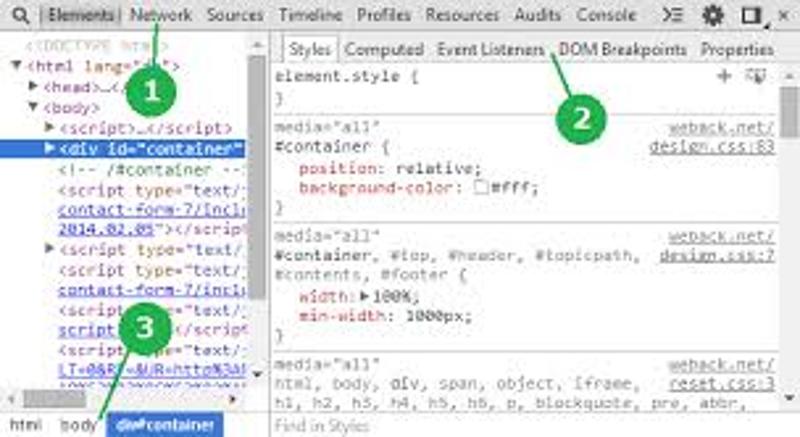Switch to the Network tab

coord(161,15)
